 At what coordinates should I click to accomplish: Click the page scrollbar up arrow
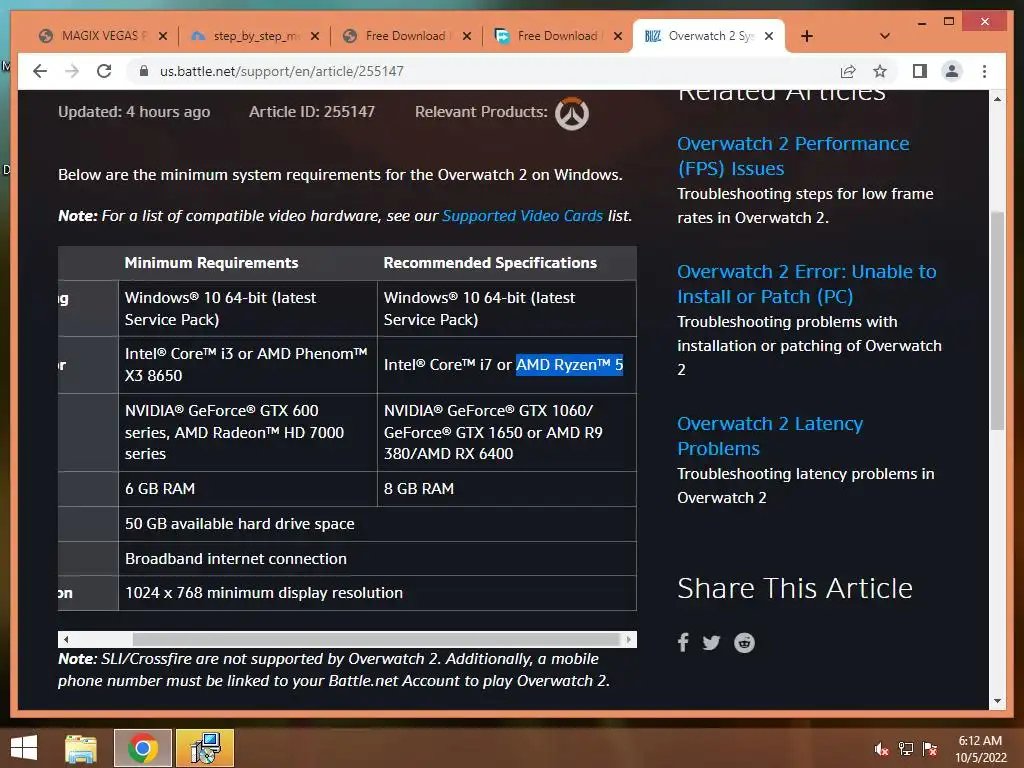[x=997, y=99]
